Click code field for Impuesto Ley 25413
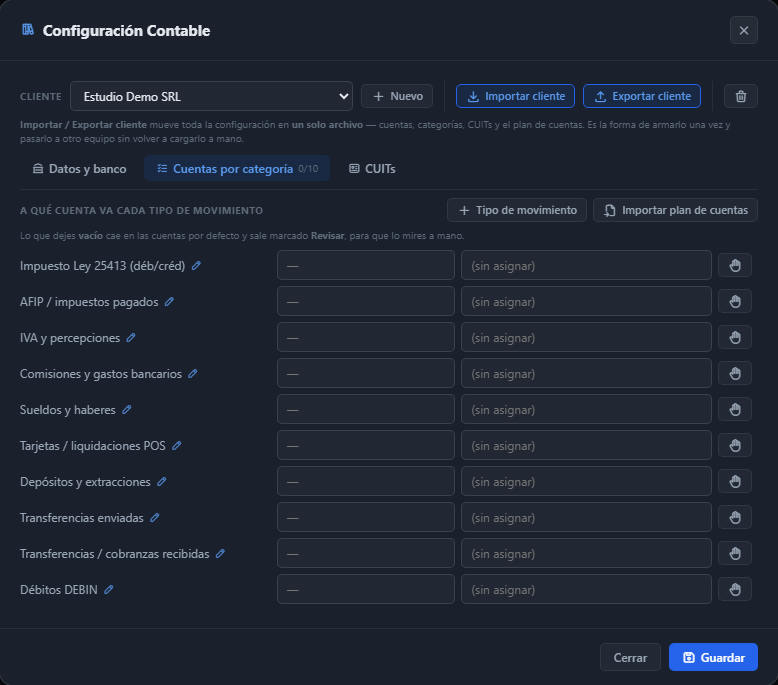 (x=366, y=265)
